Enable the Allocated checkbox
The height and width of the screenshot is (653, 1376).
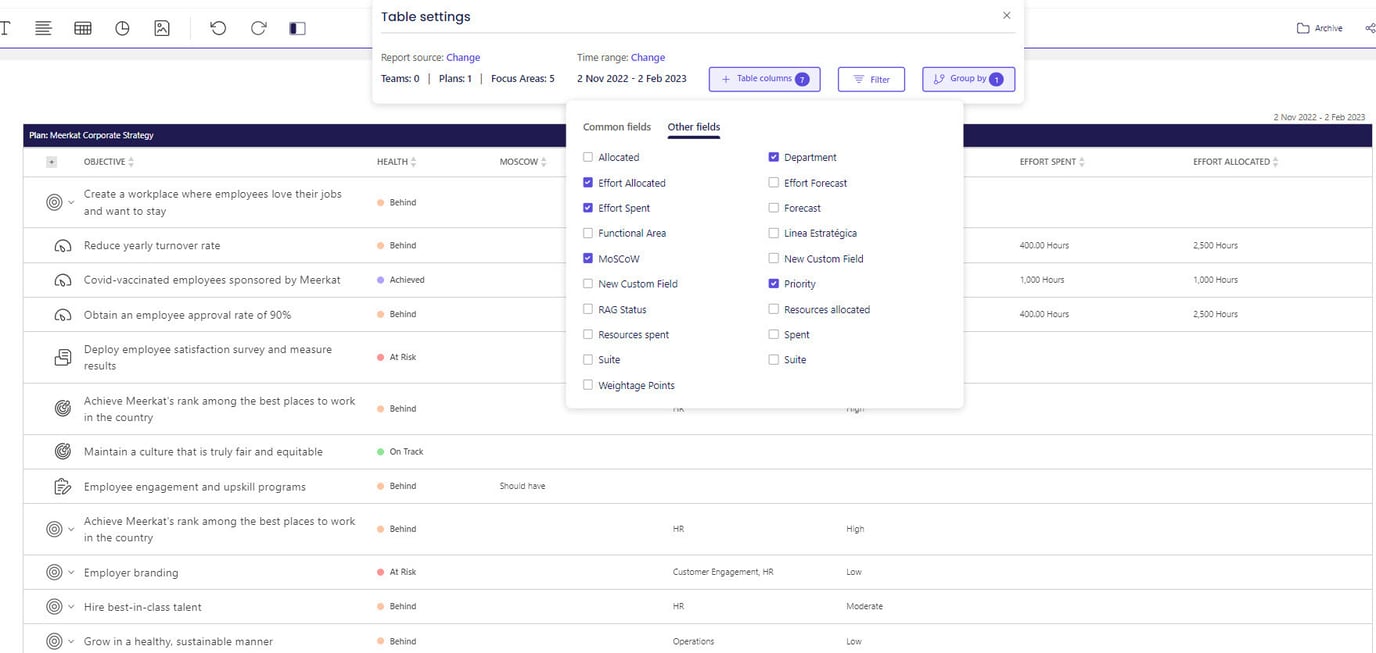[588, 157]
